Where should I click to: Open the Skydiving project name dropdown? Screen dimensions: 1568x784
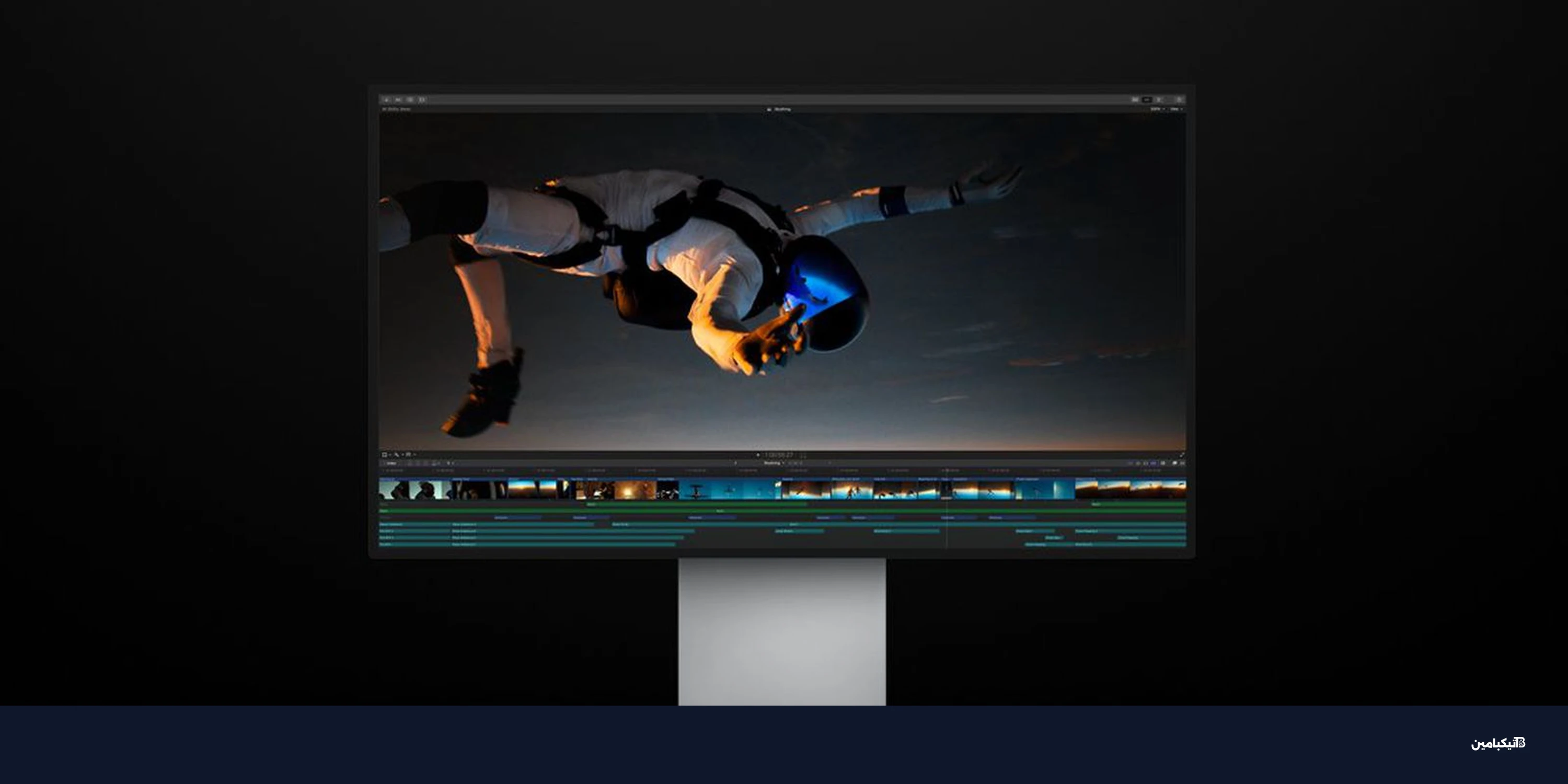774,463
